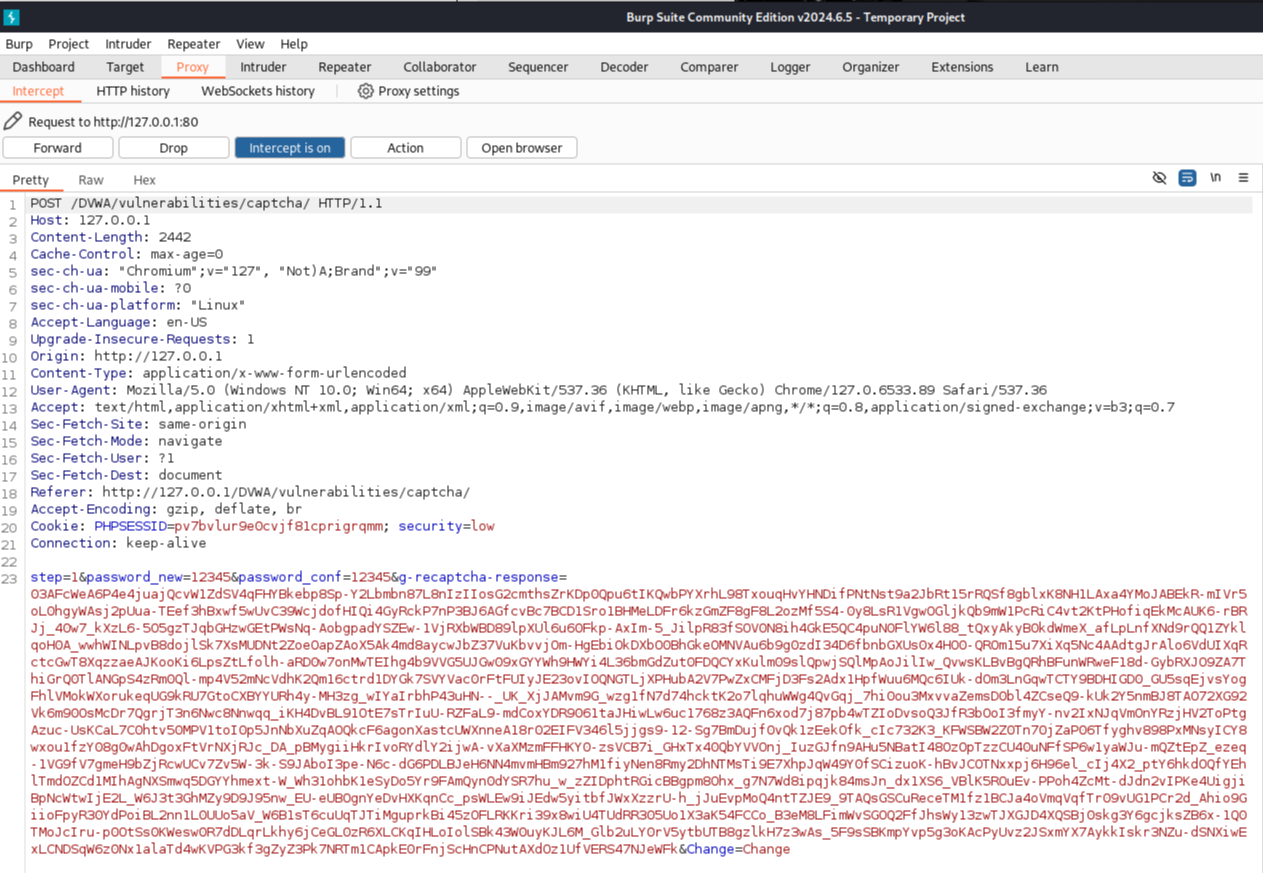Open the Burp menu
Screen dimensions: 1263x873
pyautogui.click(x=19, y=44)
